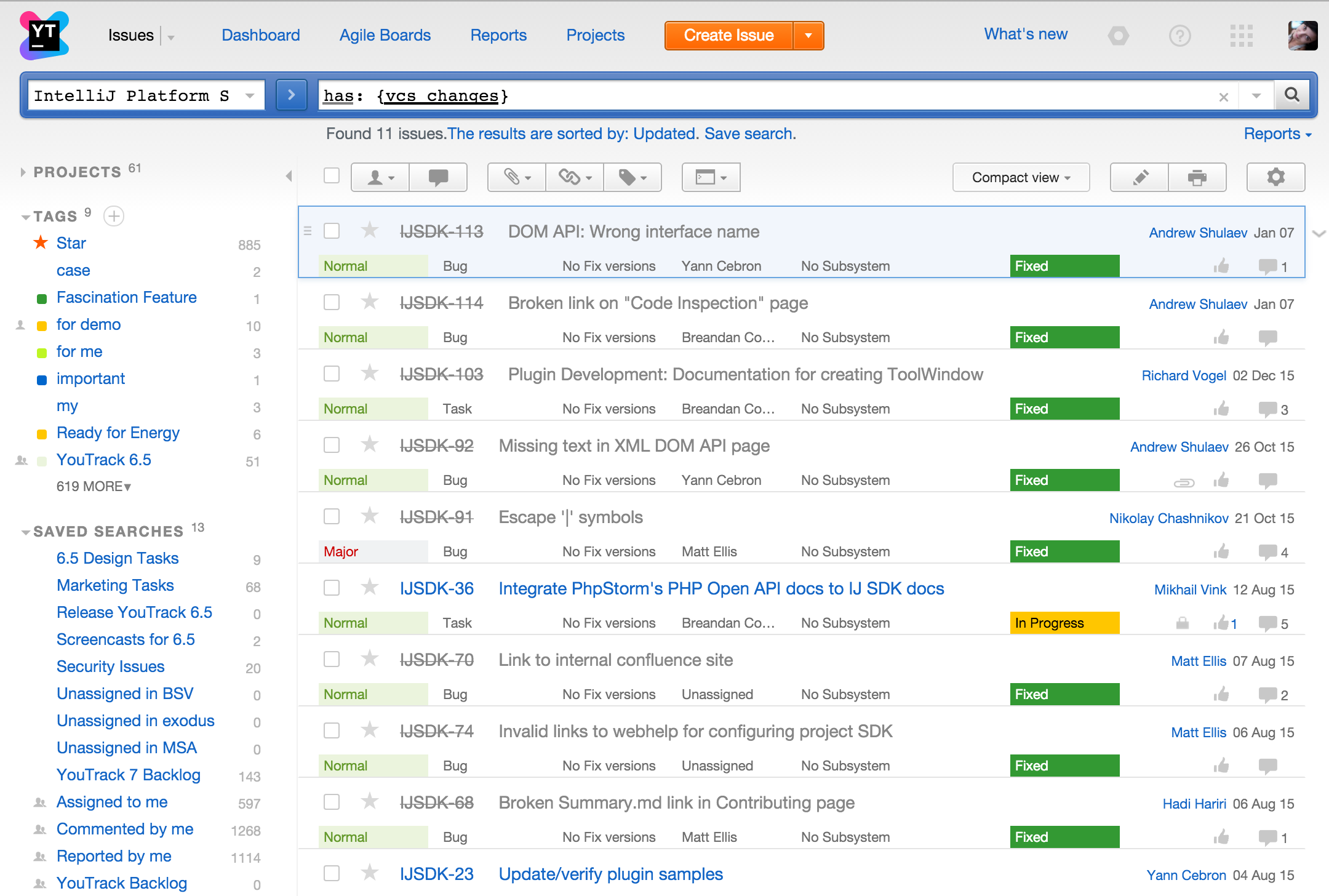
Task: Check the IJSDK-114 checkbox
Action: point(332,302)
